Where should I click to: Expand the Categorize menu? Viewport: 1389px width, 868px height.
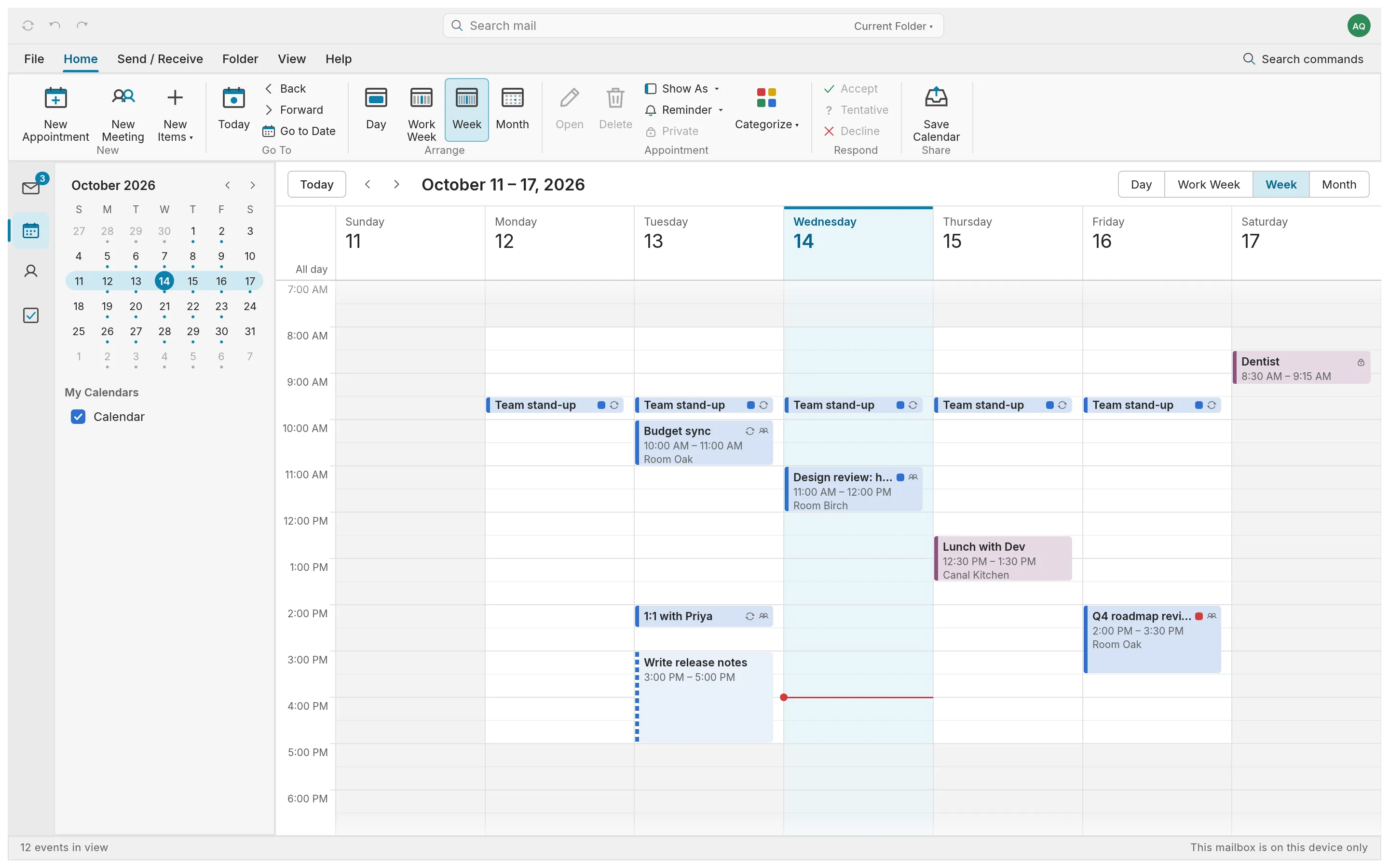(x=766, y=109)
